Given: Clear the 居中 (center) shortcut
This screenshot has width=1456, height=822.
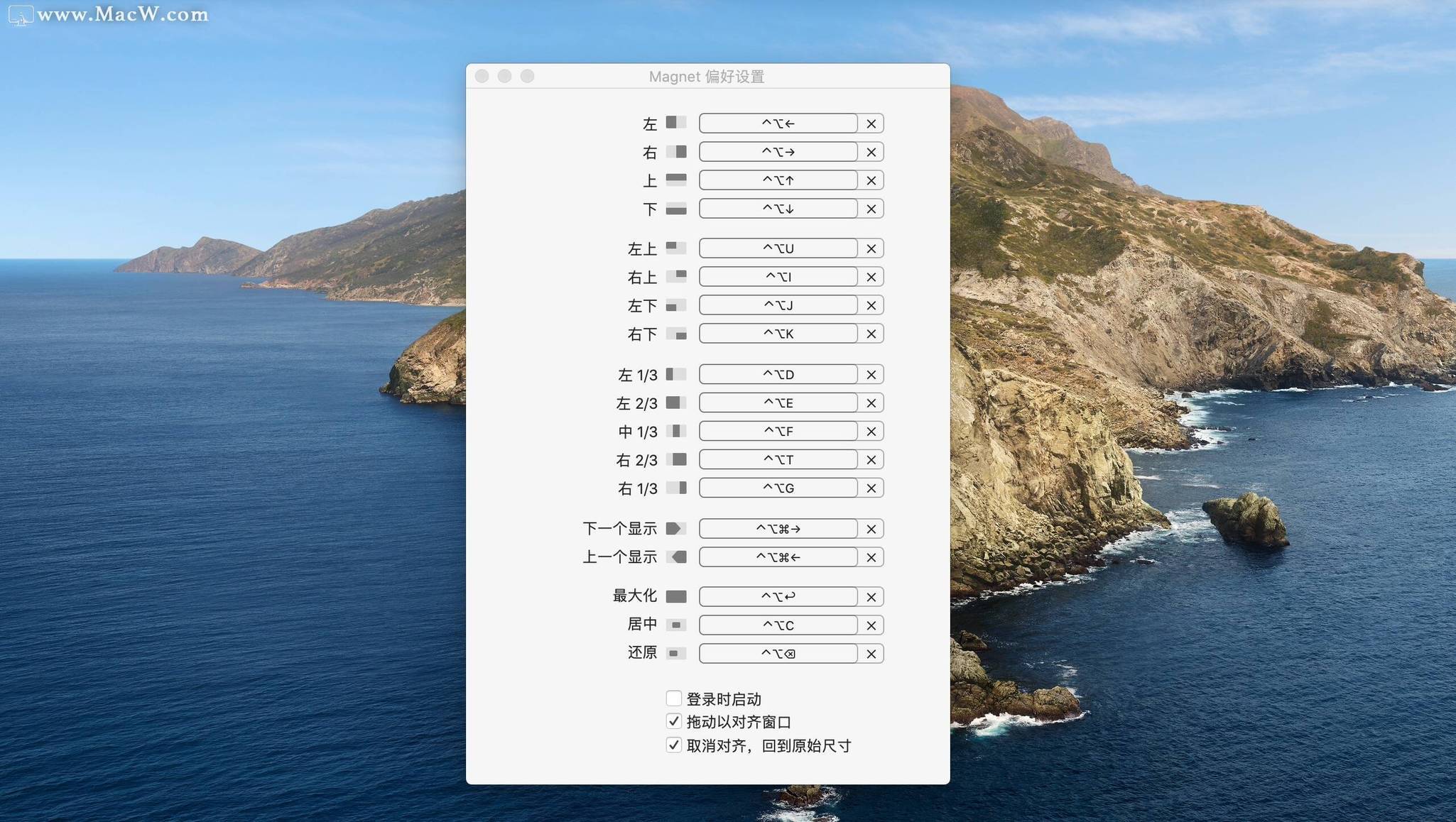Looking at the screenshot, I should (871, 625).
